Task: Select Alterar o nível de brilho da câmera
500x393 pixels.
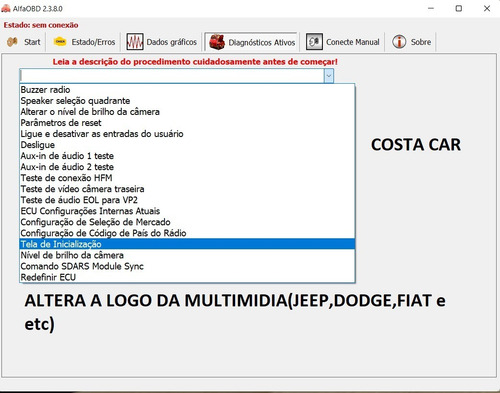Action: 187,112
